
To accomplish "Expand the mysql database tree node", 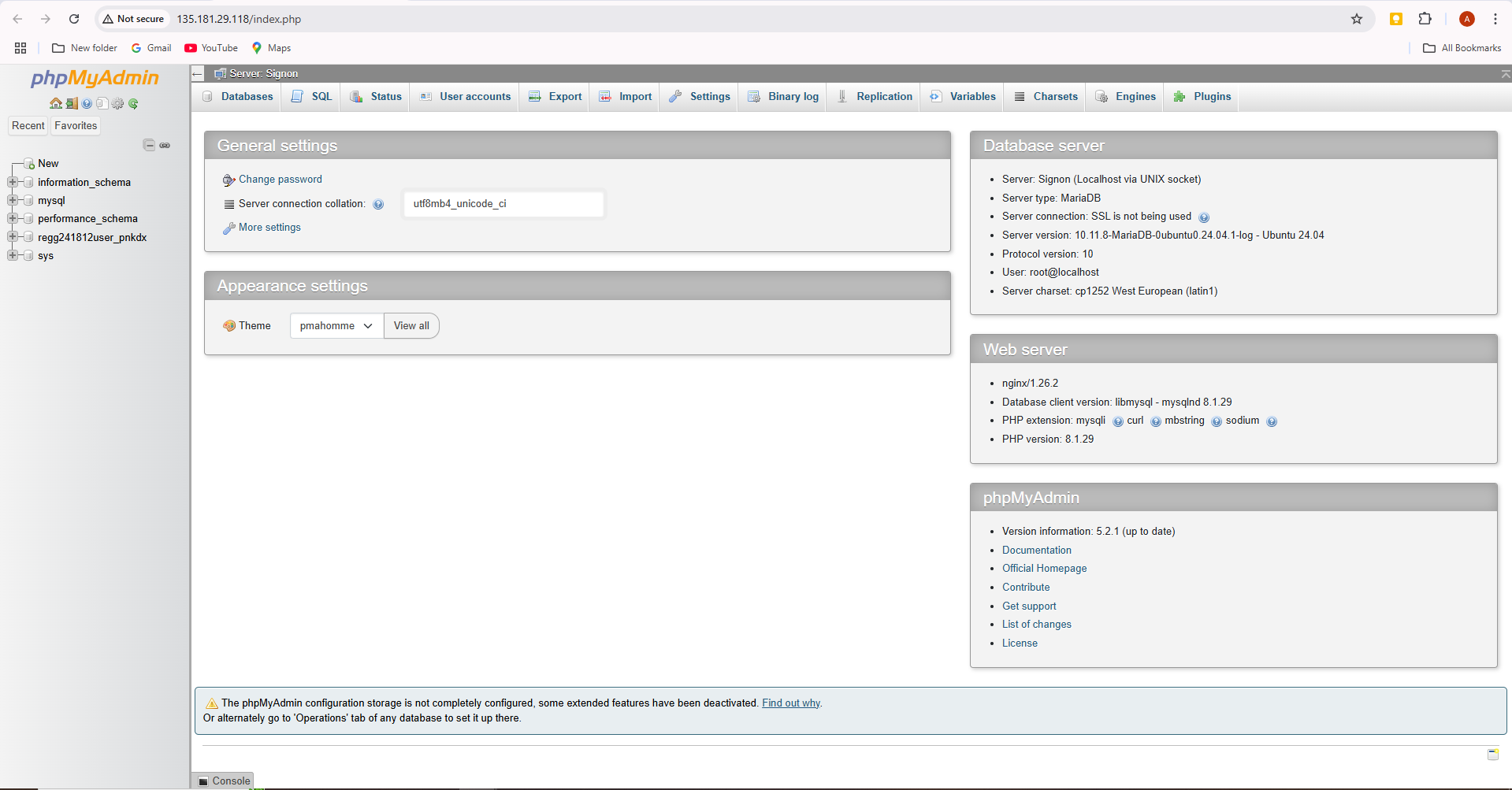I will [13, 200].
